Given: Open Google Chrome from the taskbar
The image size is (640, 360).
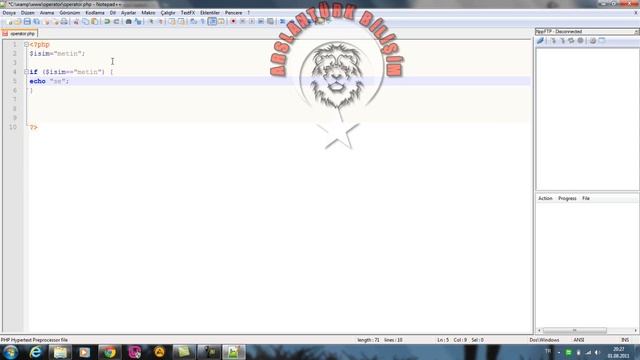Looking at the screenshot, I should 109,352.
